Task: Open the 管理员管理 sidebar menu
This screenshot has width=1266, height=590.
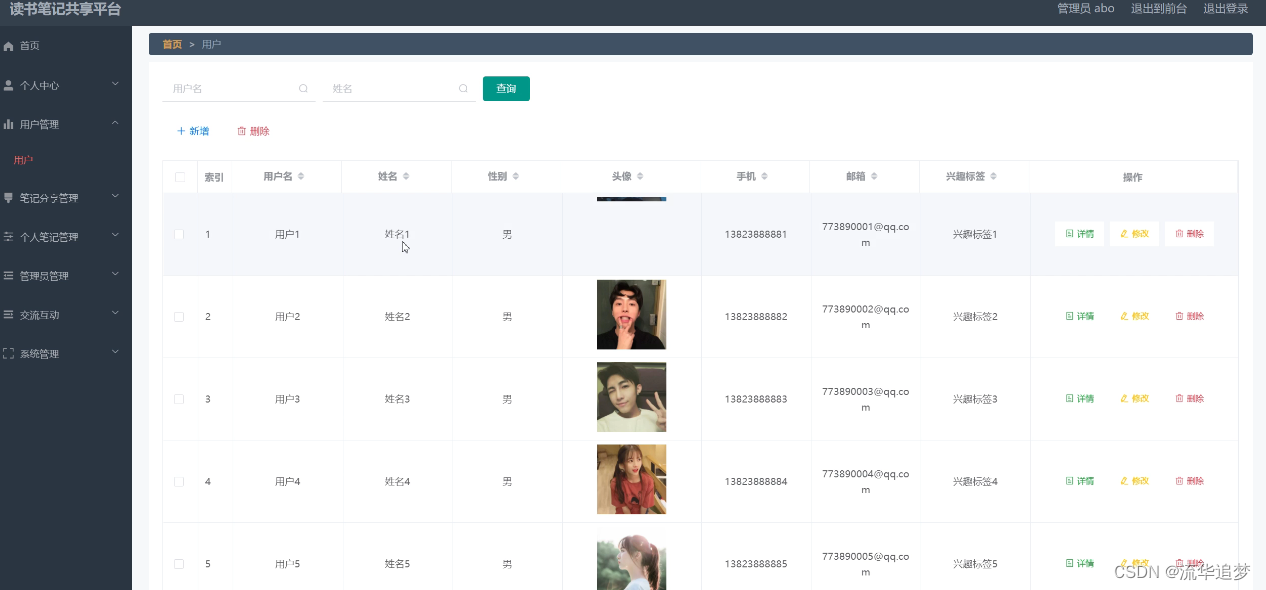Action: [66, 276]
